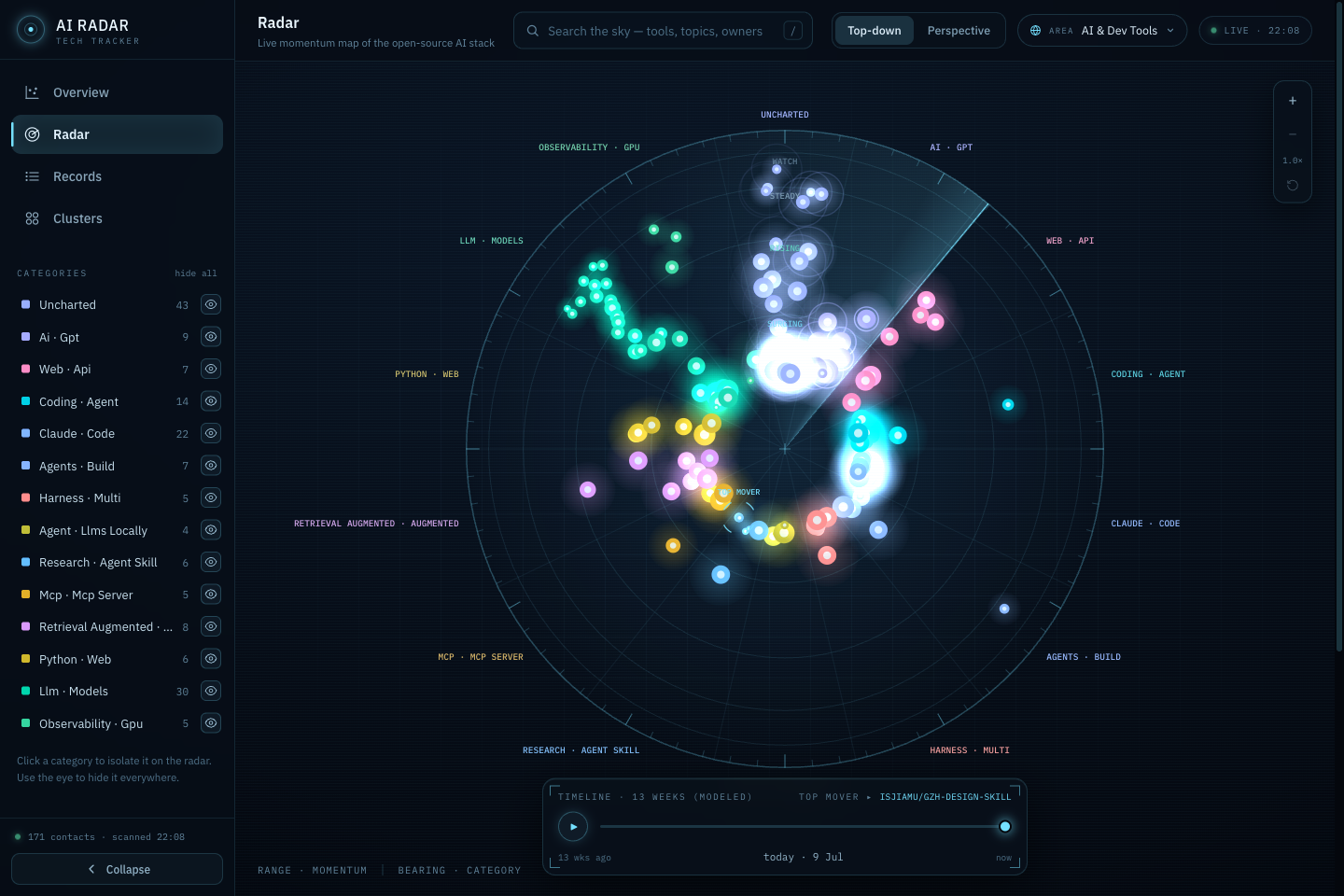Image resolution: width=1344 pixels, height=896 pixels.
Task: Click the LIVE 22:08 status indicator
Action: [x=1255, y=31]
